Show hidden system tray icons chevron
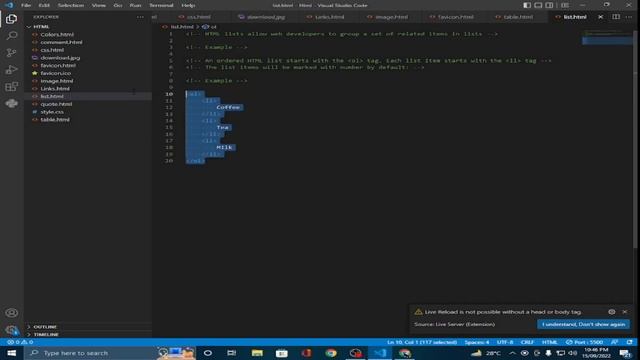The image size is (640, 360). 512,353
